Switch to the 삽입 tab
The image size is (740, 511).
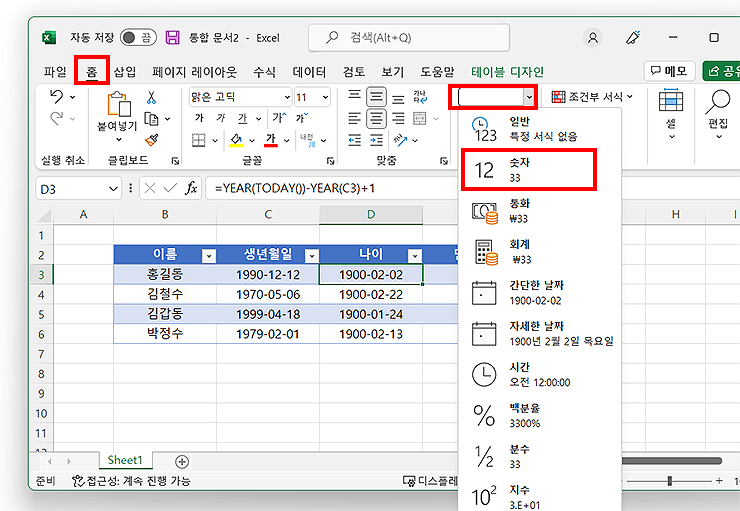coord(125,72)
